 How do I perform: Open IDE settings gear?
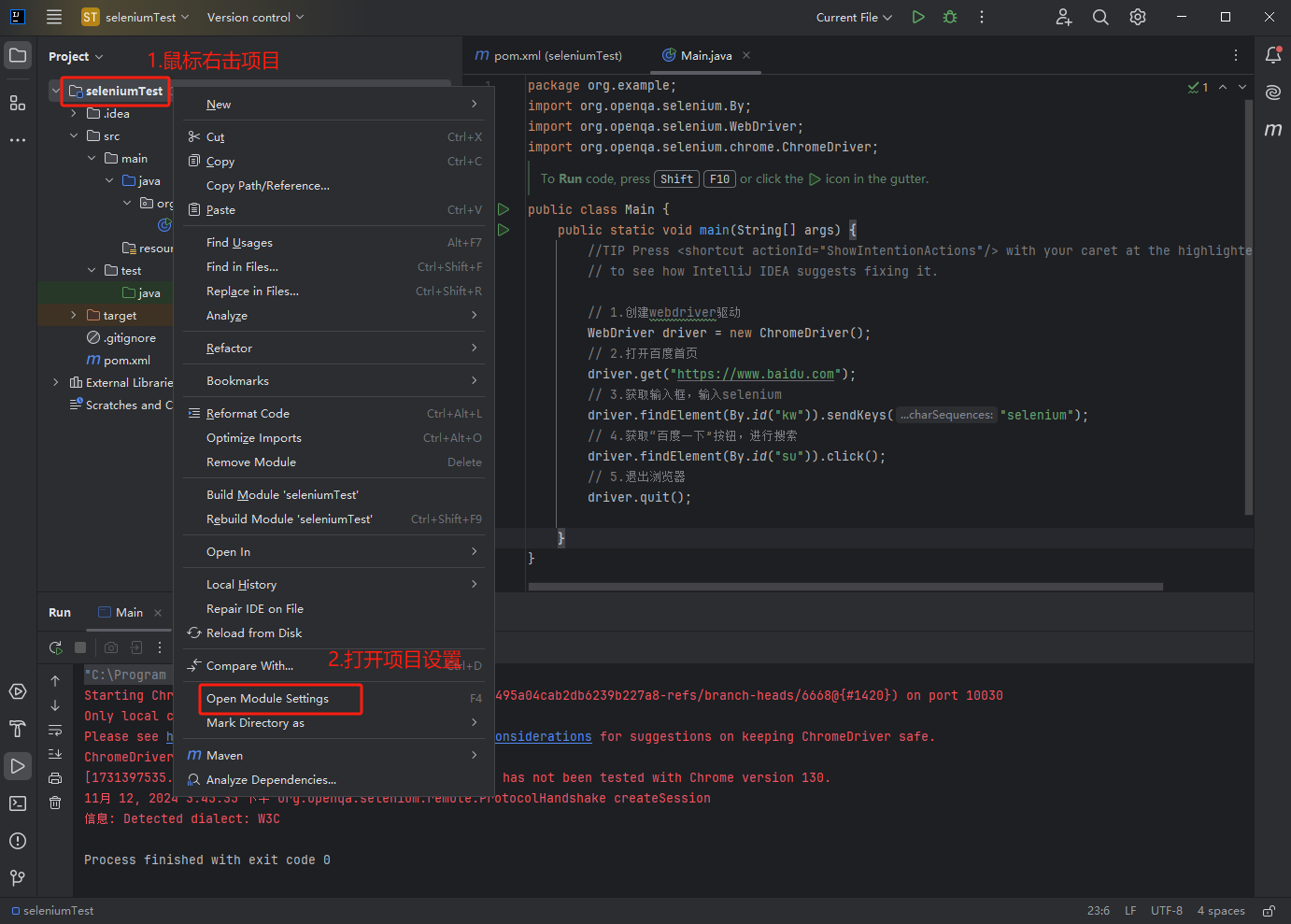click(1138, 17)
